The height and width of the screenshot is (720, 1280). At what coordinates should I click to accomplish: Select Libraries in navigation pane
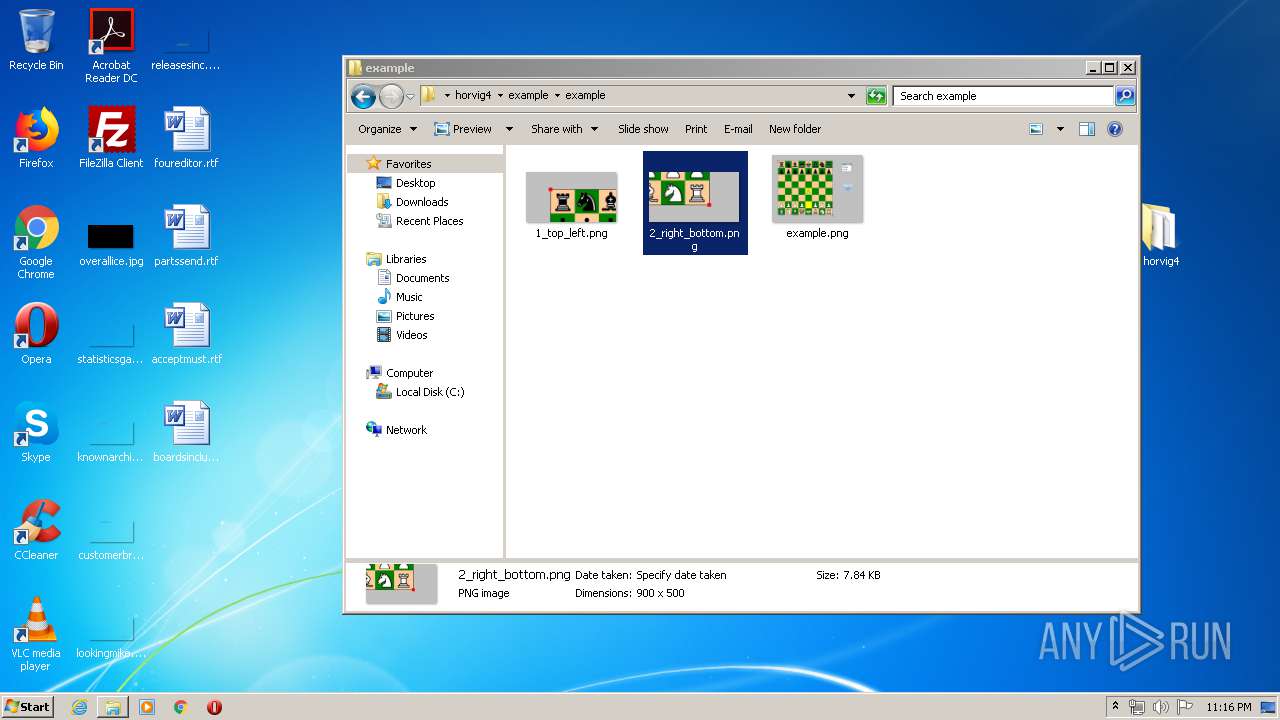coord(406,259)
